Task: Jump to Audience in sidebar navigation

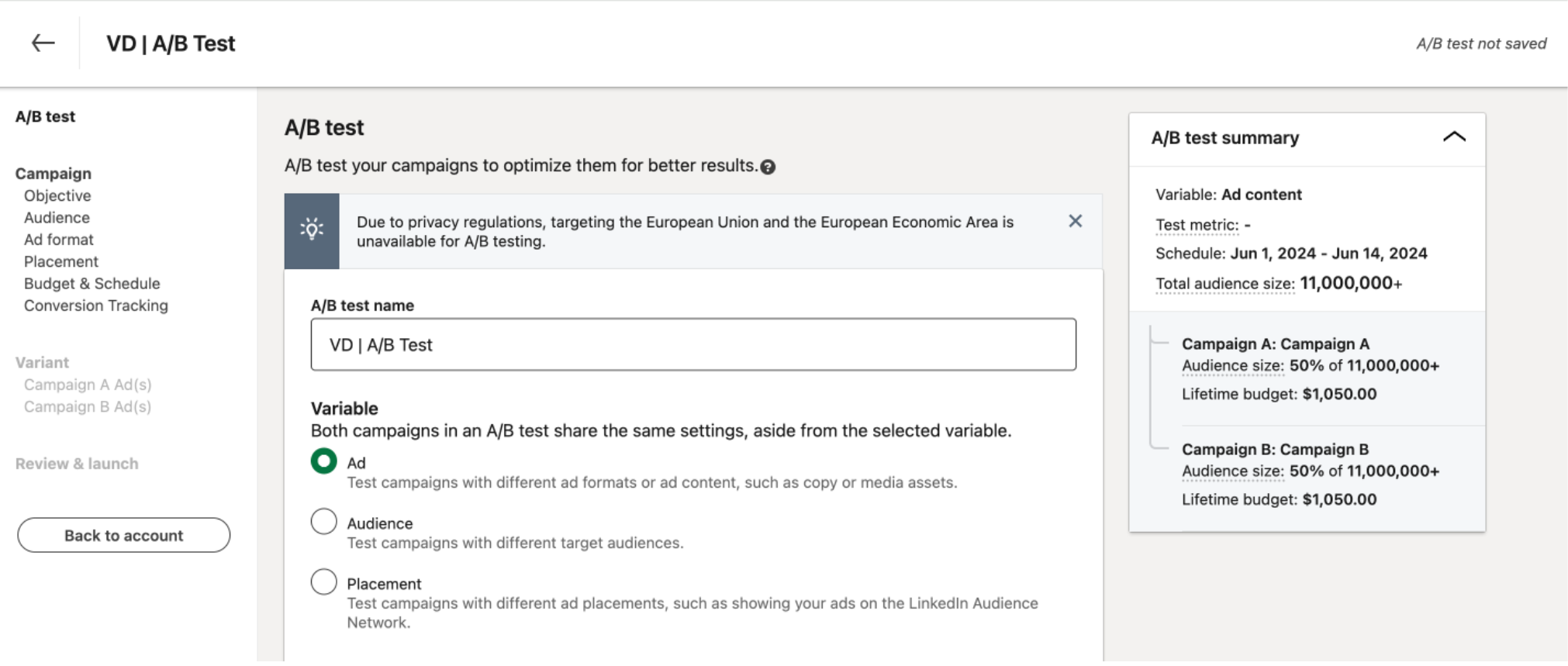Action: 57,217
